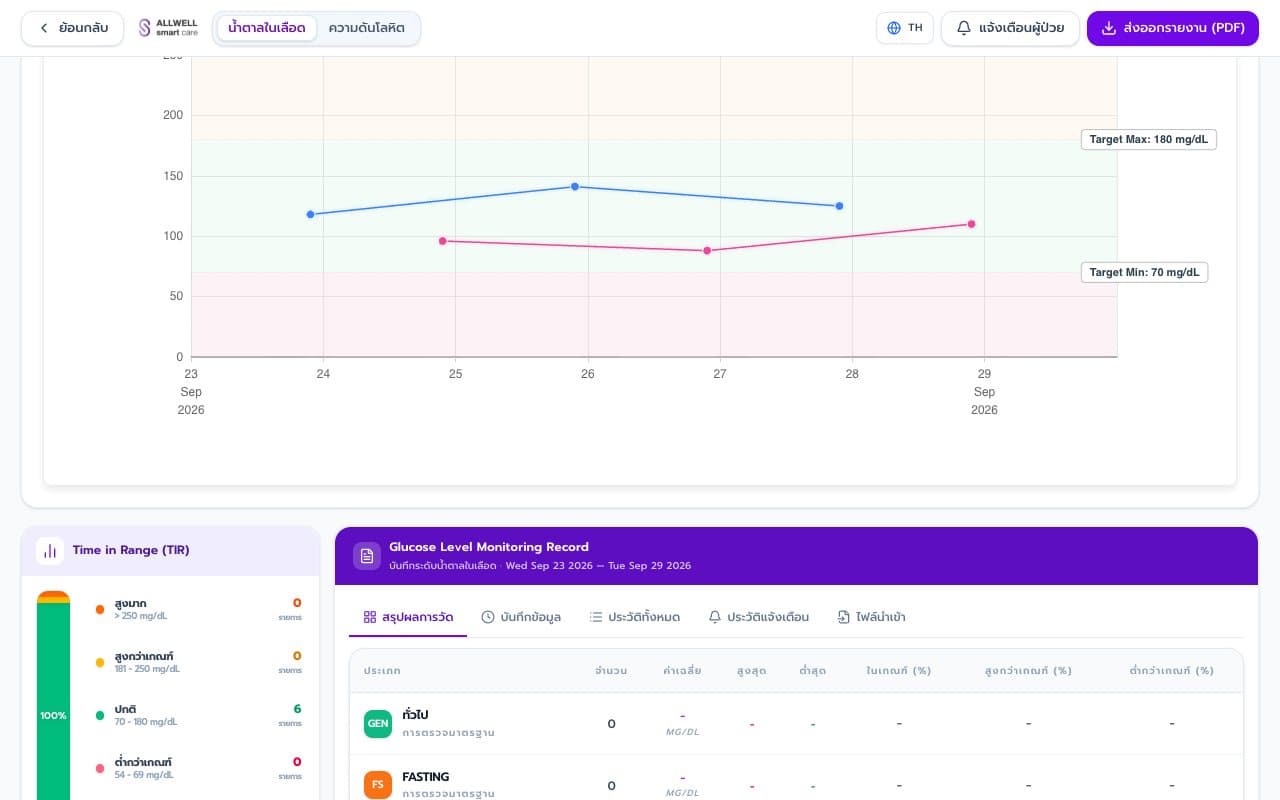Click the ALLWELL smart care logo
This screenshot has height=800, width=1280.
(x=168, y=28)
